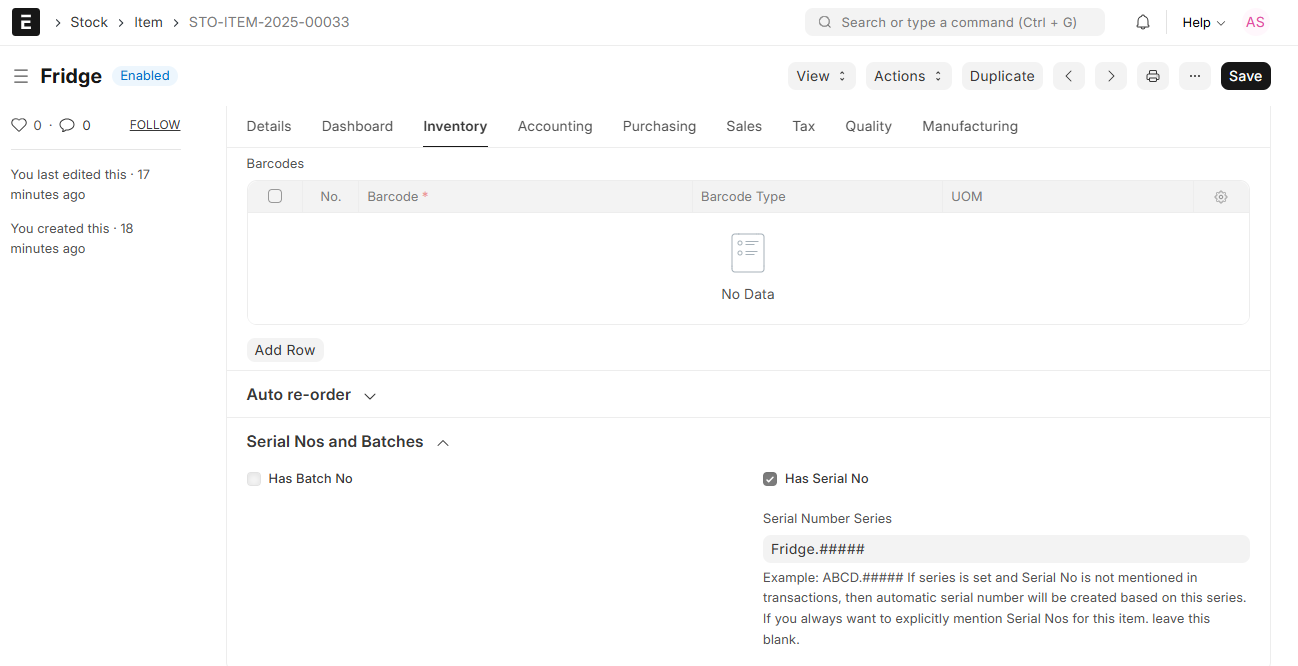The width and height of the screenshot is (1298, 666).
Task: Uncheck the Has Serial No checkbox
Action: coord(770,479)
